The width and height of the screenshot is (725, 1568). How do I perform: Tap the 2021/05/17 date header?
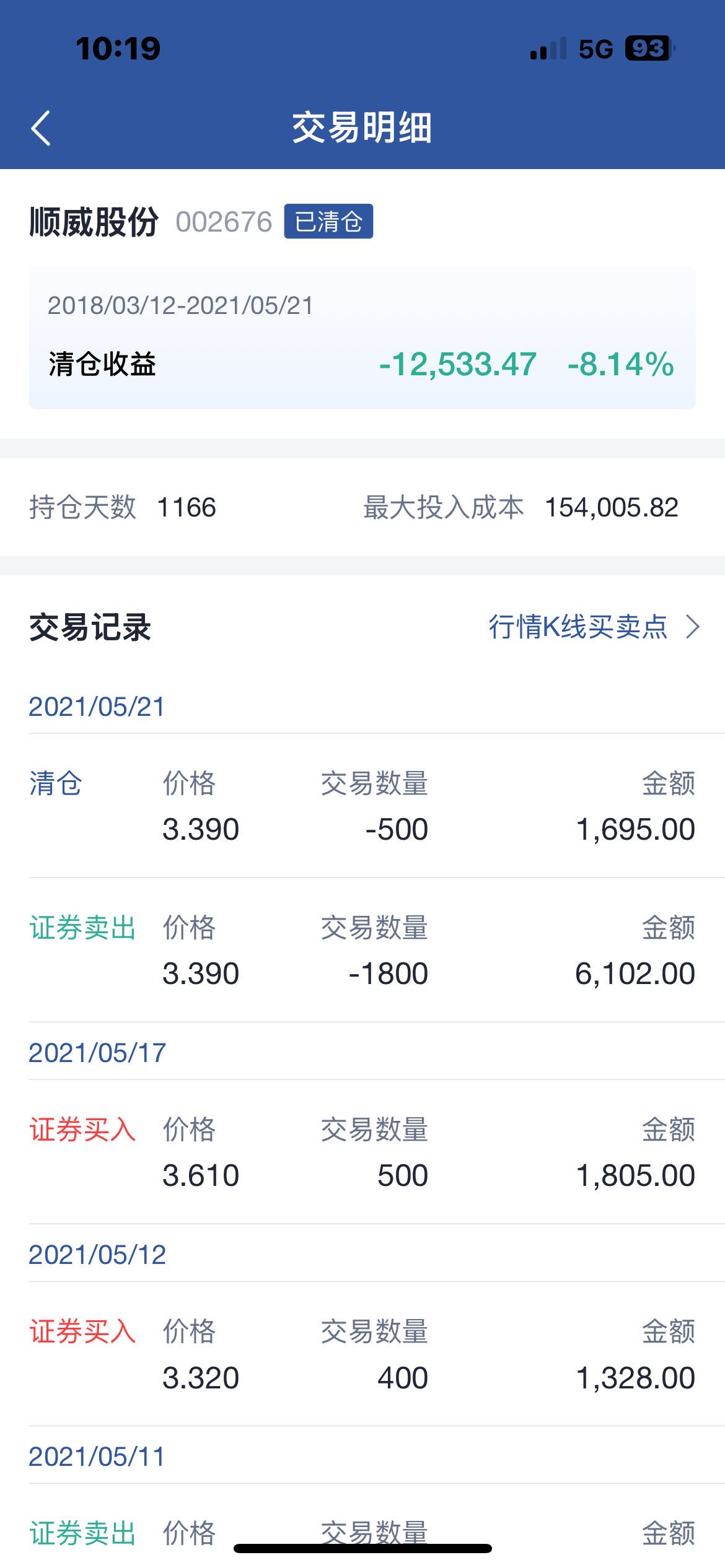click(x=97, y=1053)
